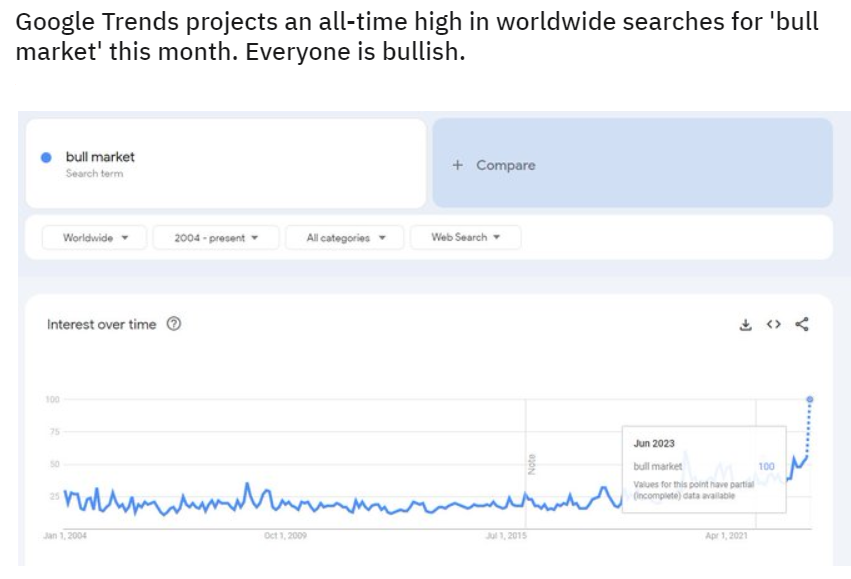
Task: Edit the 'bull market' search term
Action: (x=100, y=157)
